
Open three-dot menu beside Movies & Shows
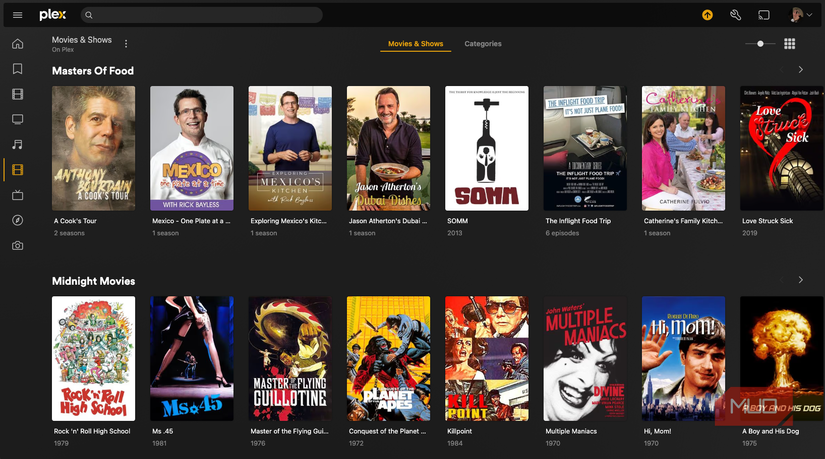tap(126, 44)
